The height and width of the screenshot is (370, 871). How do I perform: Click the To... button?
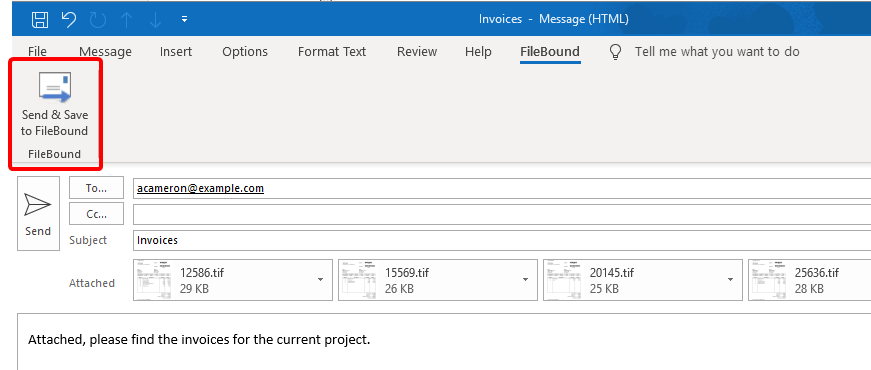coord(96,188)
